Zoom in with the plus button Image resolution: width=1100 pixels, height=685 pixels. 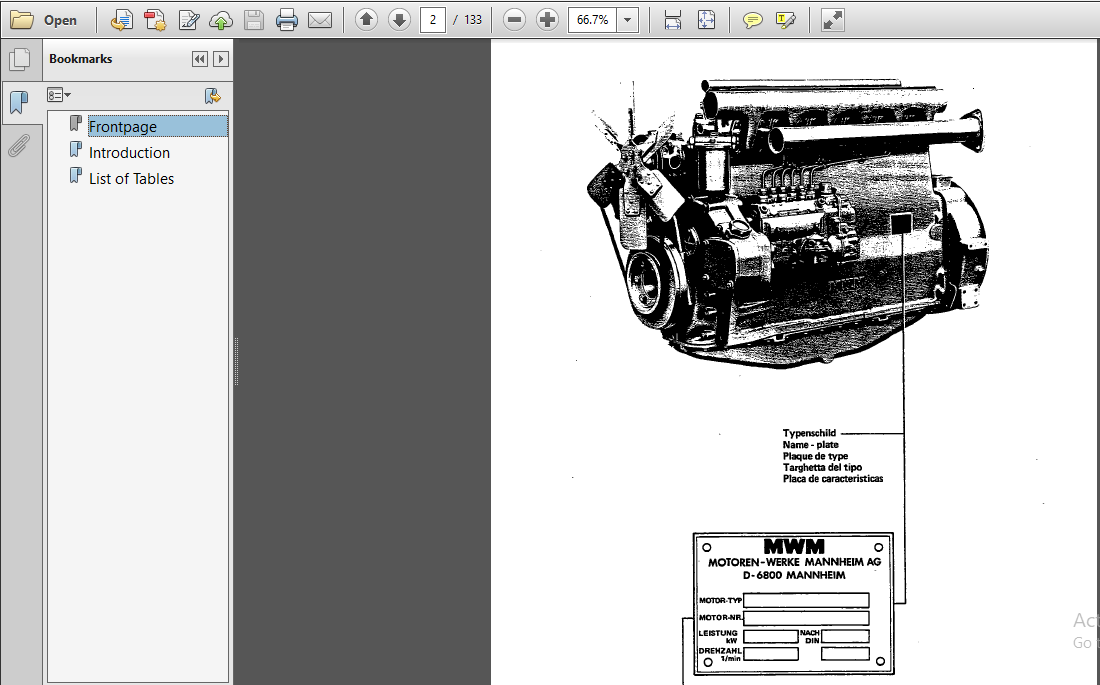tap(547, 20)
